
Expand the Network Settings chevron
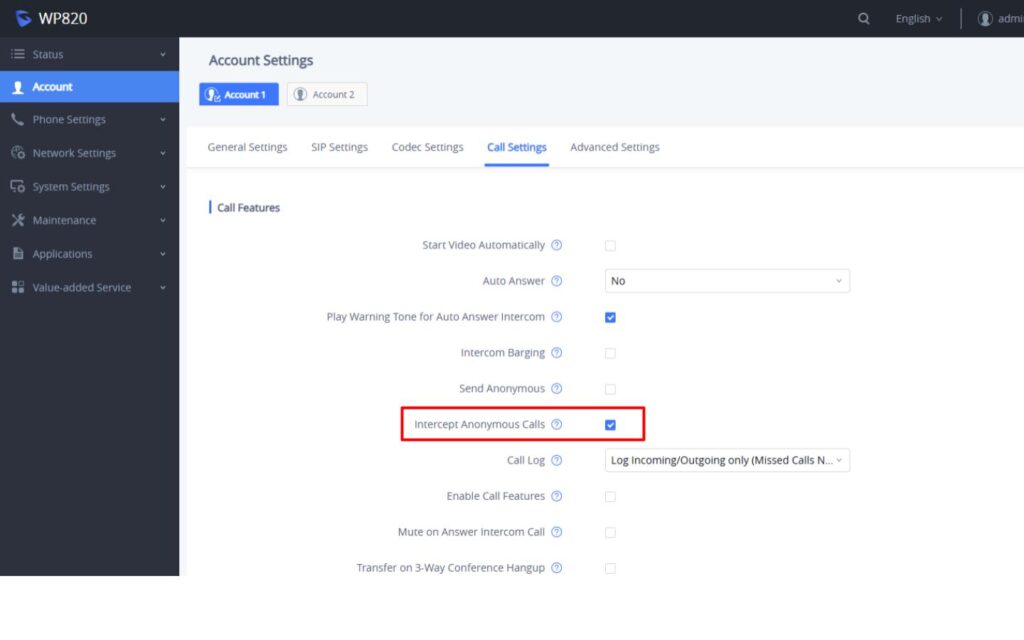(x=163, y=153)
